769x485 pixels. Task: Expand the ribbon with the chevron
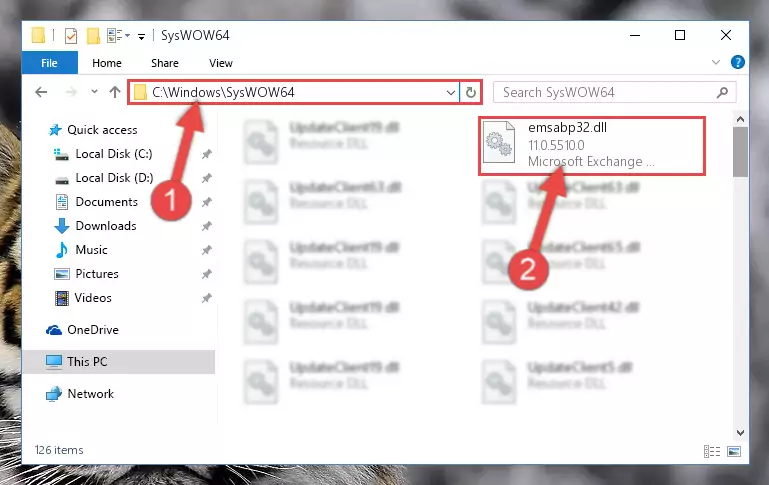(716, 62)
